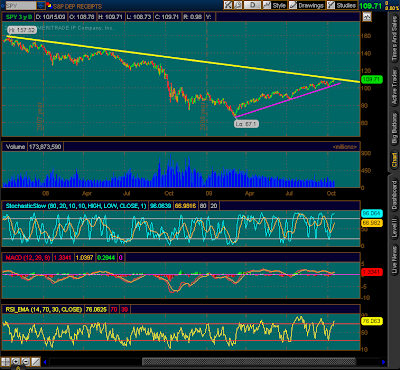Click the horizontal time-axis scrollbar thumb
400x370 pixels.
[249, 362]
